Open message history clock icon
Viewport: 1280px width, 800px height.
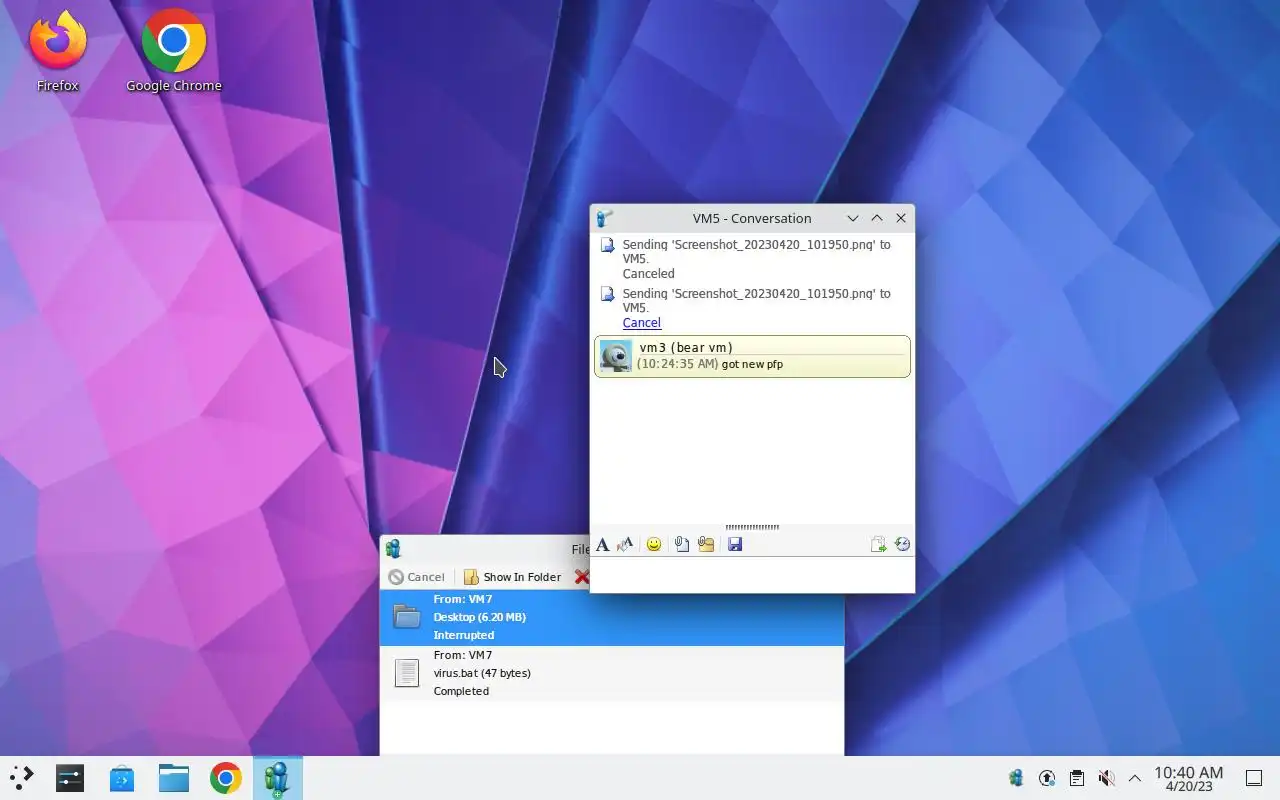(x=903, y=545)
